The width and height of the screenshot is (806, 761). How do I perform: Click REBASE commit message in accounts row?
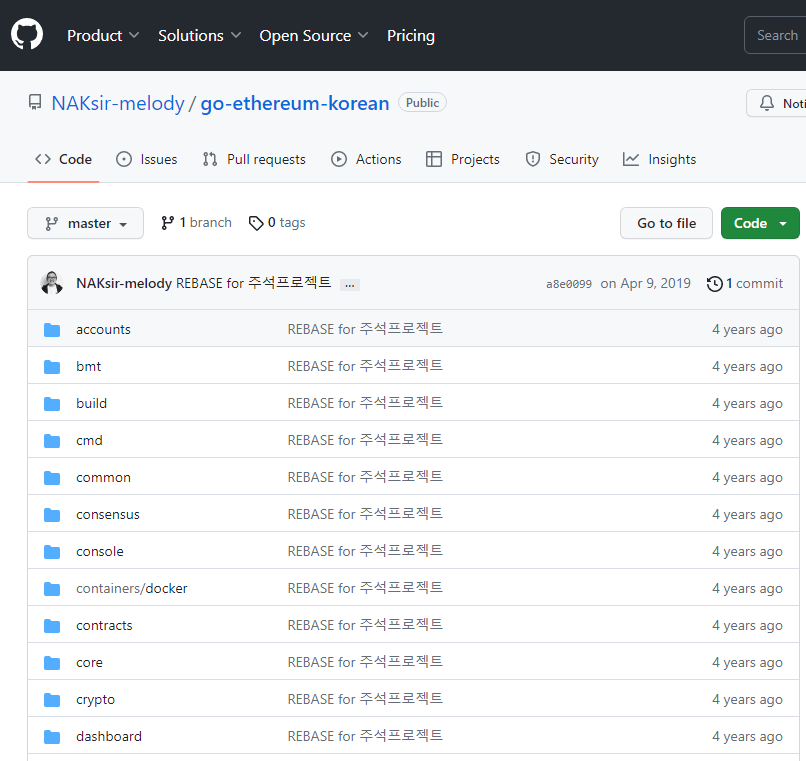[x=365, y=329]
